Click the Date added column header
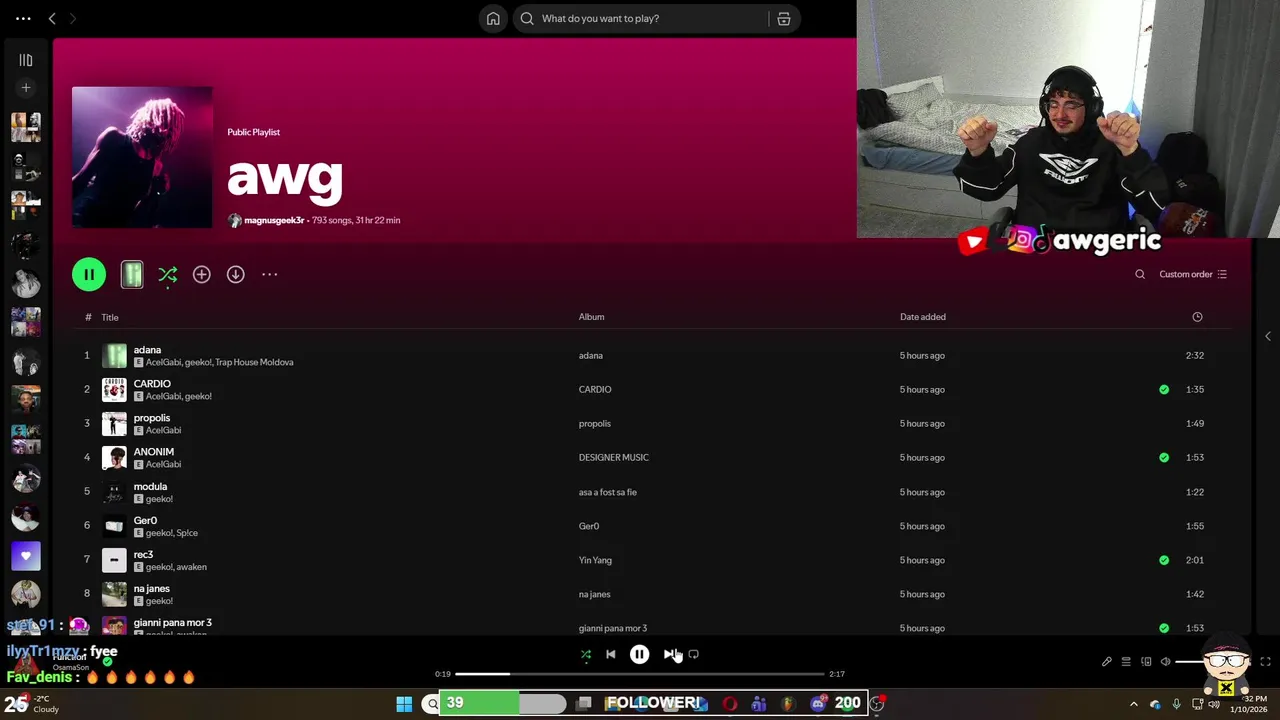The height and width of the screenshot is (720, 1280). (922, 317)
